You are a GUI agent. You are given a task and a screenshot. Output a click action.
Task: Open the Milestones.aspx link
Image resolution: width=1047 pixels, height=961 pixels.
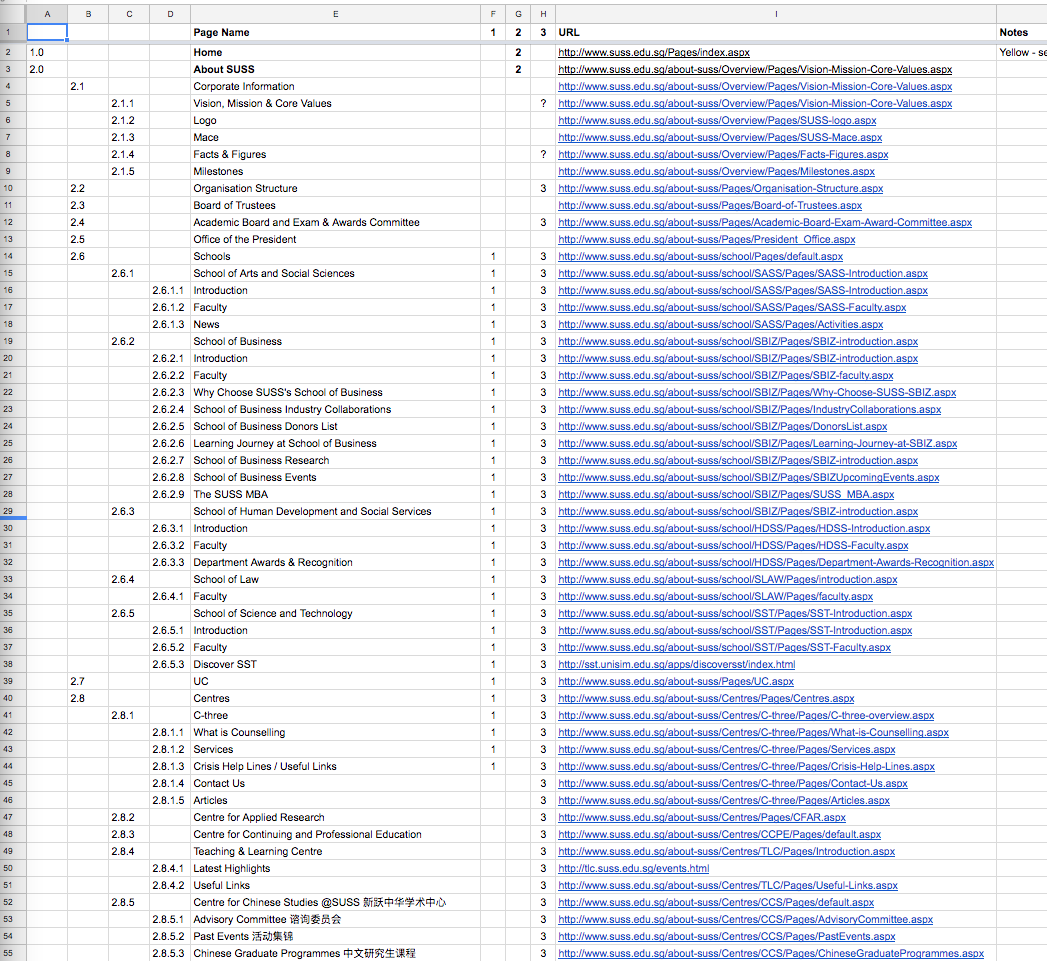[716, 171]
